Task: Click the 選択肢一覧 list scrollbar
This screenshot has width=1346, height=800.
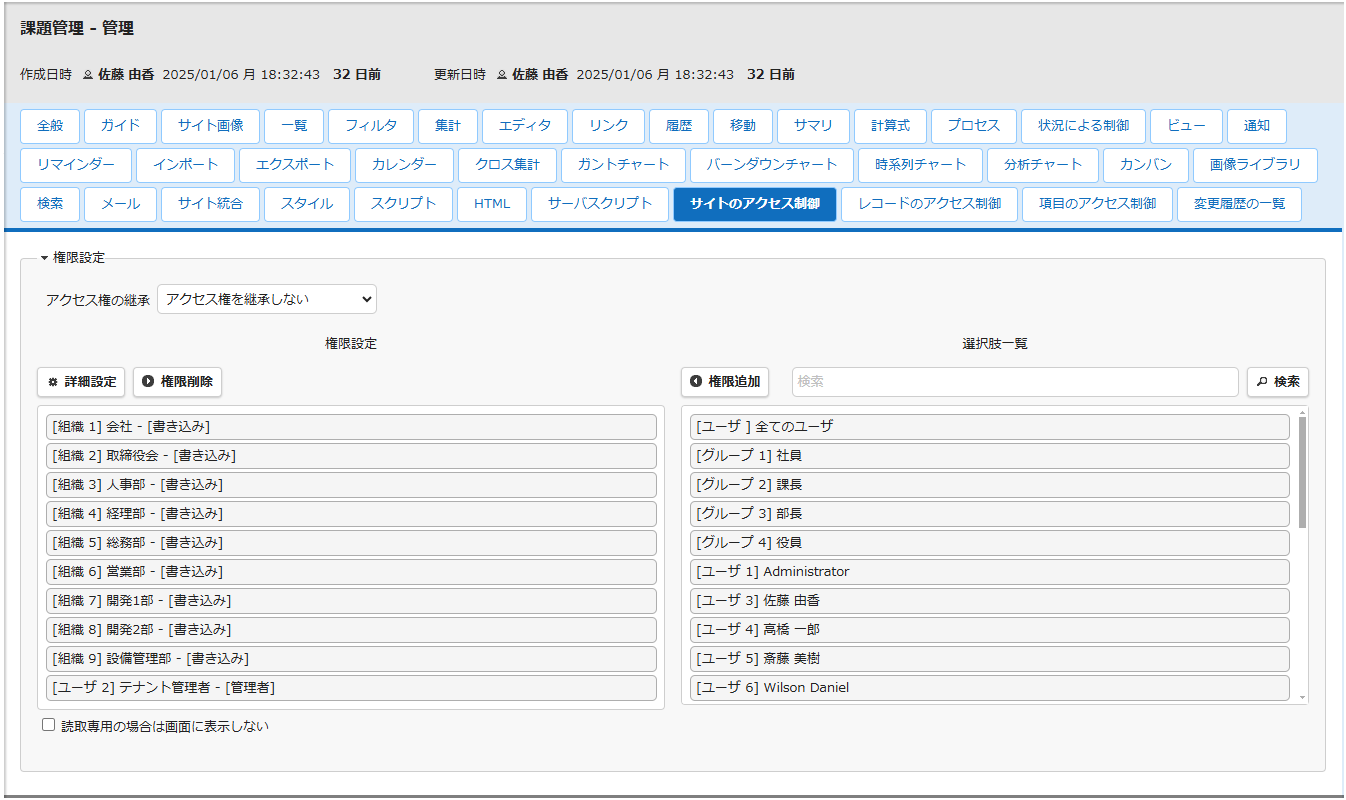Action: pyautogui.click(x=1302, y=472)
